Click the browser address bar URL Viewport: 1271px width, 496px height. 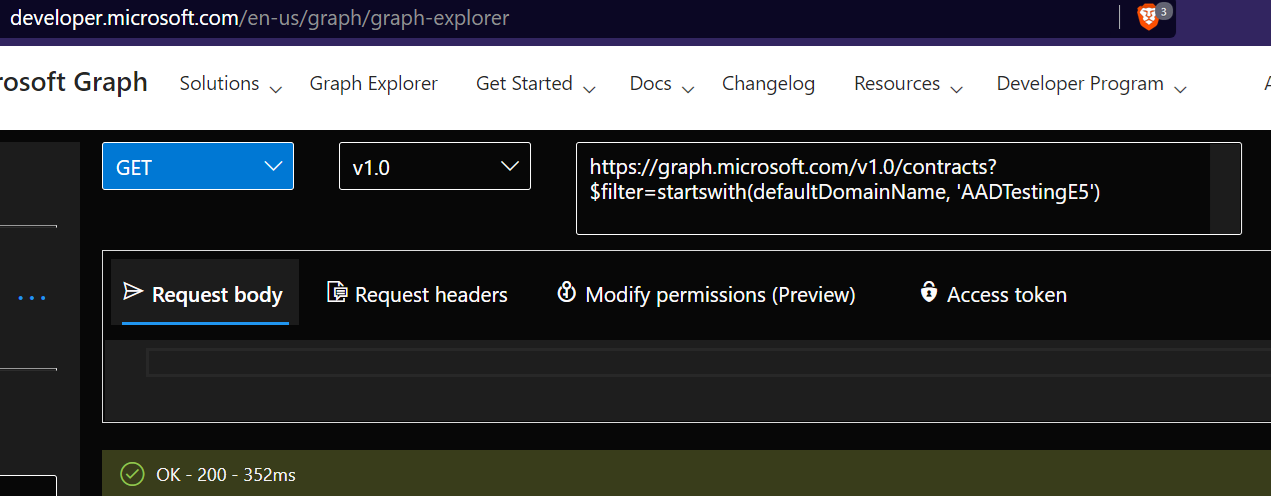coord(259,18)
